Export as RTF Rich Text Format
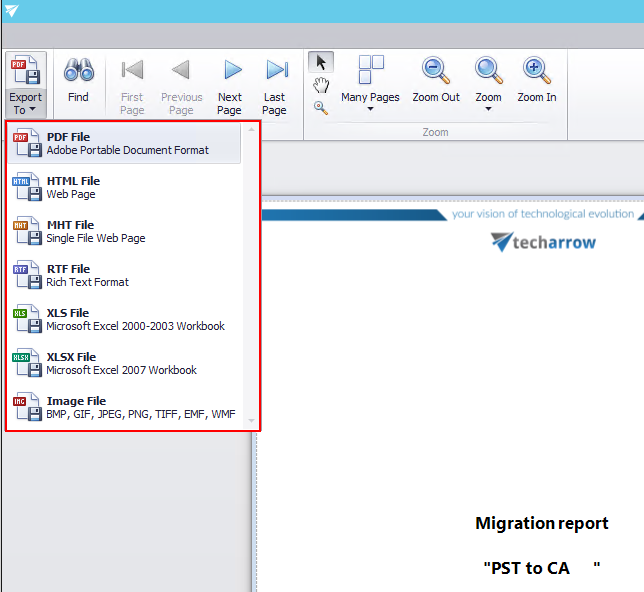Screen dimensions: 644x592 (x=125, y=275)
